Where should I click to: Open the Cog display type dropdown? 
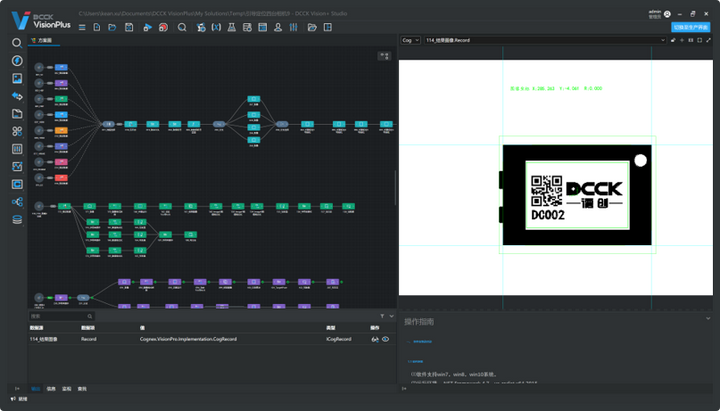click(410, 41)
